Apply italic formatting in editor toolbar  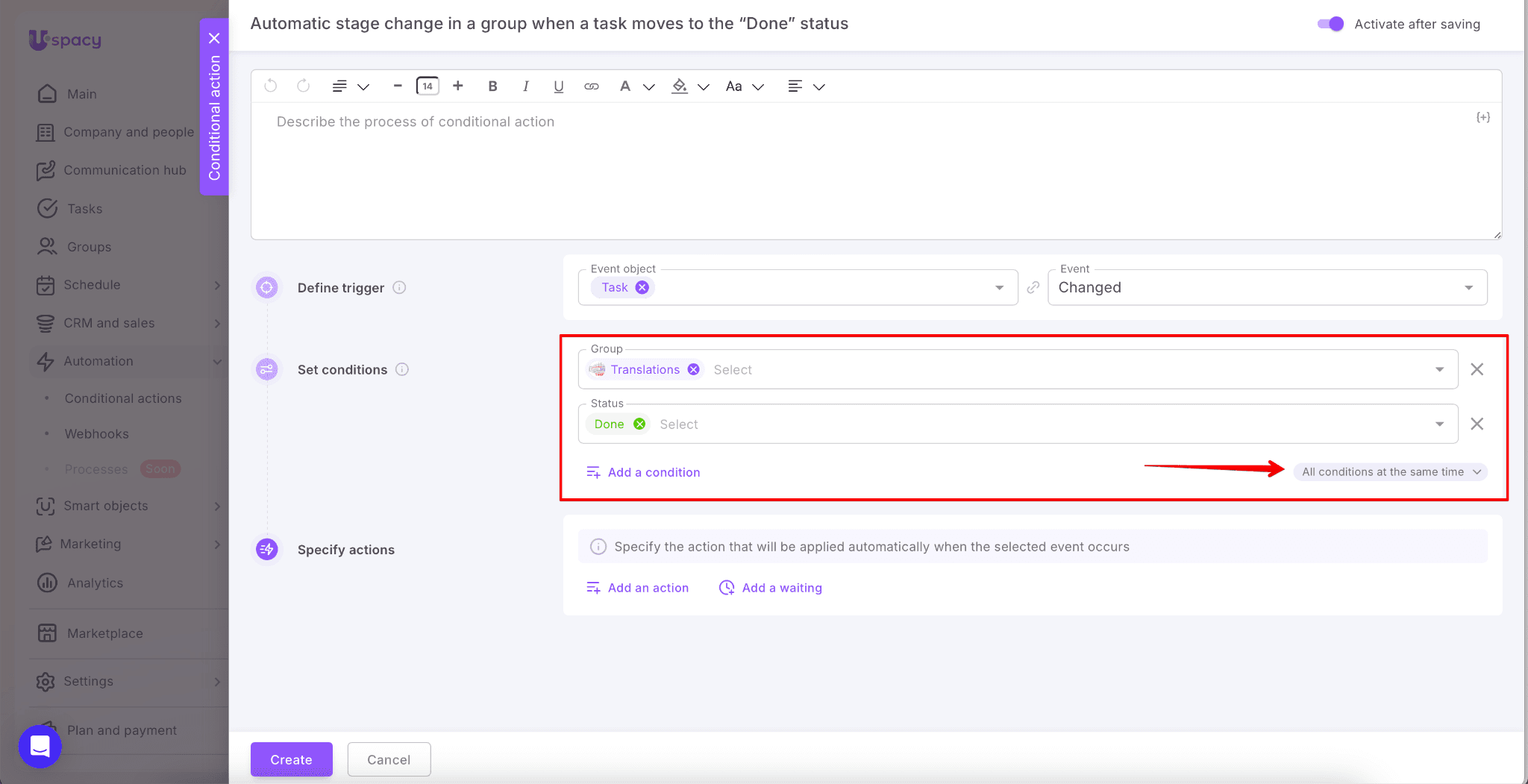(525, 87)
